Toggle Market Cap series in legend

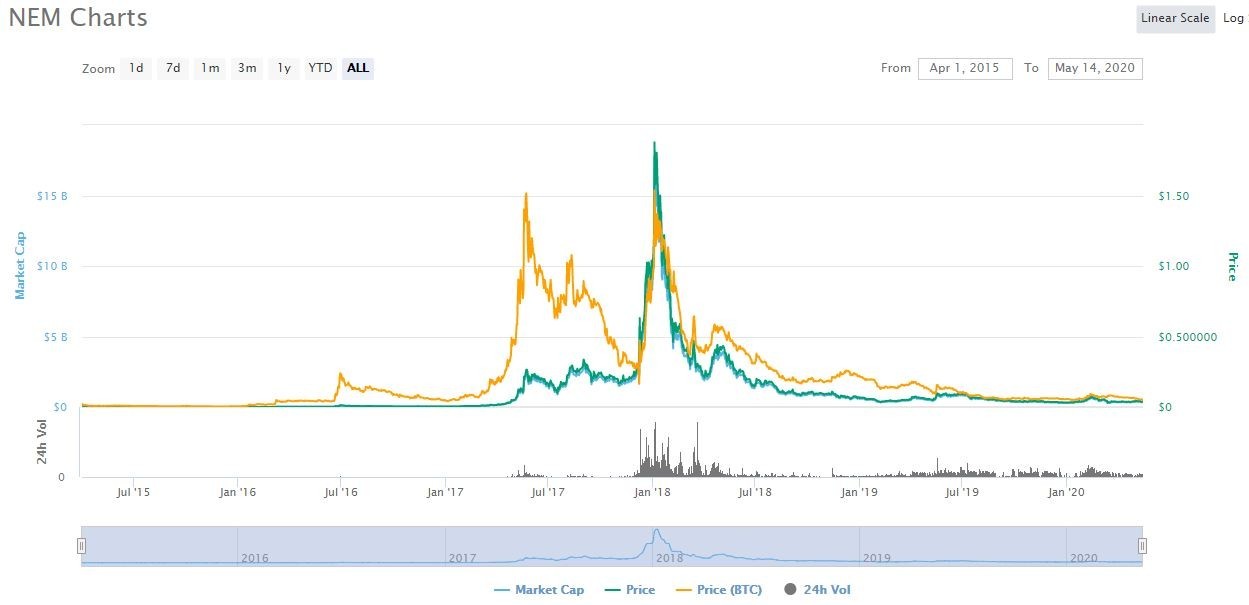[x=539, y=590]
